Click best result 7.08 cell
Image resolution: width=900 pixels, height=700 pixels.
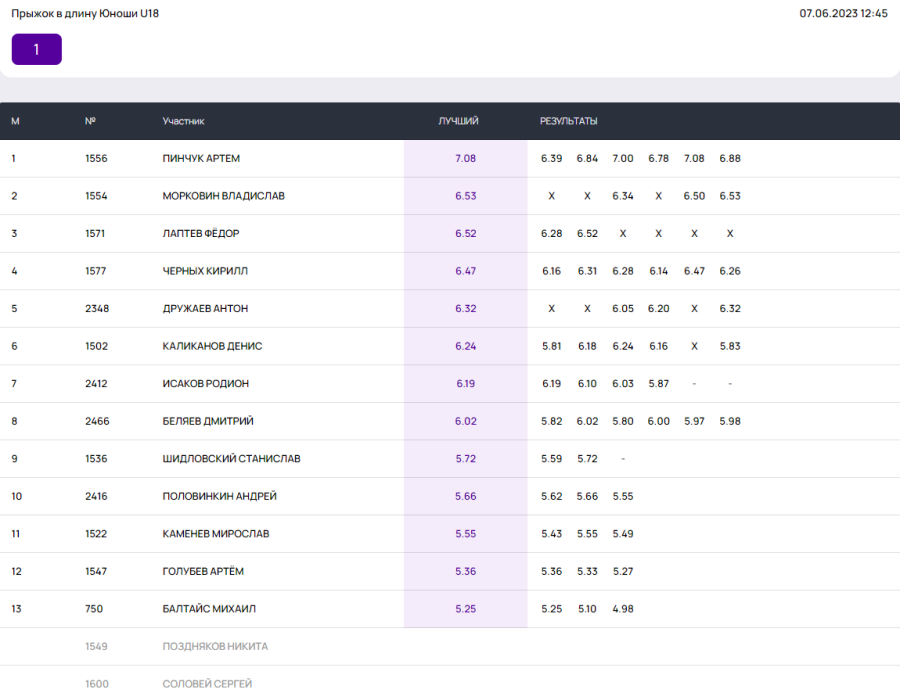pyautogui.click(x=465, y=158)
